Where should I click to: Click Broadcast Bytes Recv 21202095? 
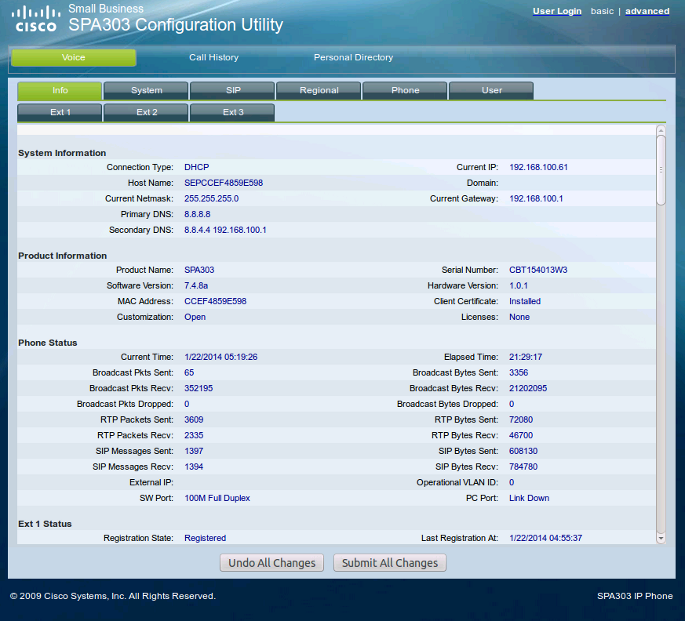tap(528, 388)
